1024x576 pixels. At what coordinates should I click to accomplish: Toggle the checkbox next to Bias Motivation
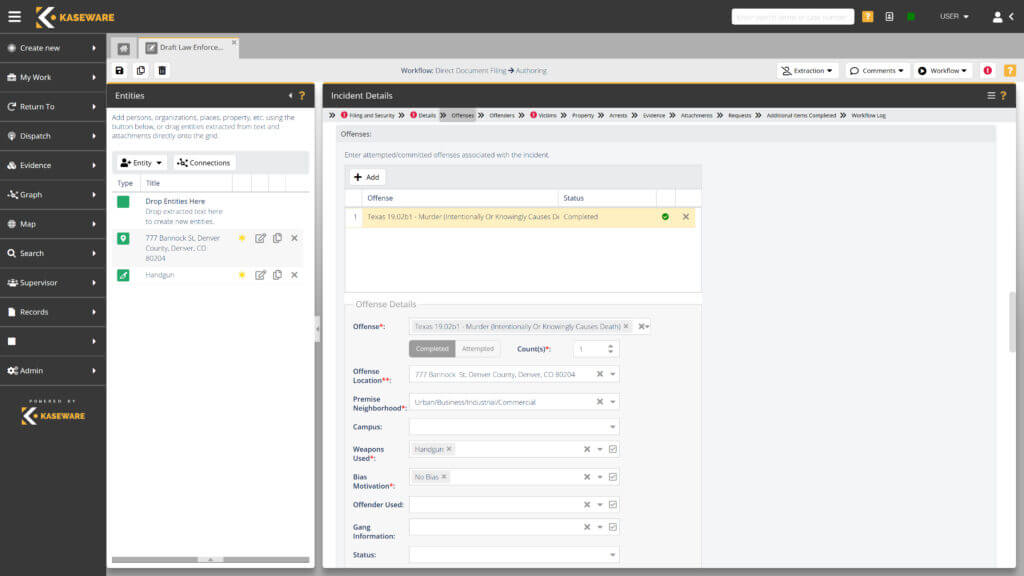click(613, 477)
